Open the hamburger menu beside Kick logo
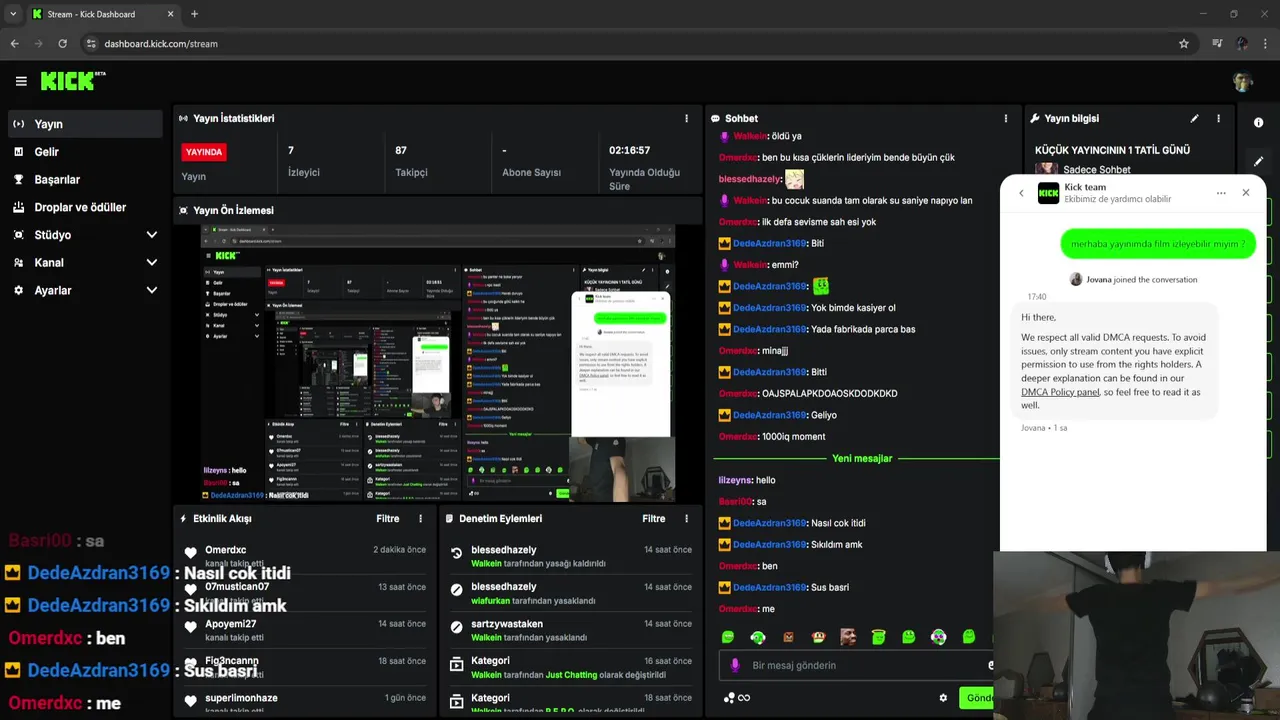The height and width of the screenshot is (720, 1280). pos(21,81)
